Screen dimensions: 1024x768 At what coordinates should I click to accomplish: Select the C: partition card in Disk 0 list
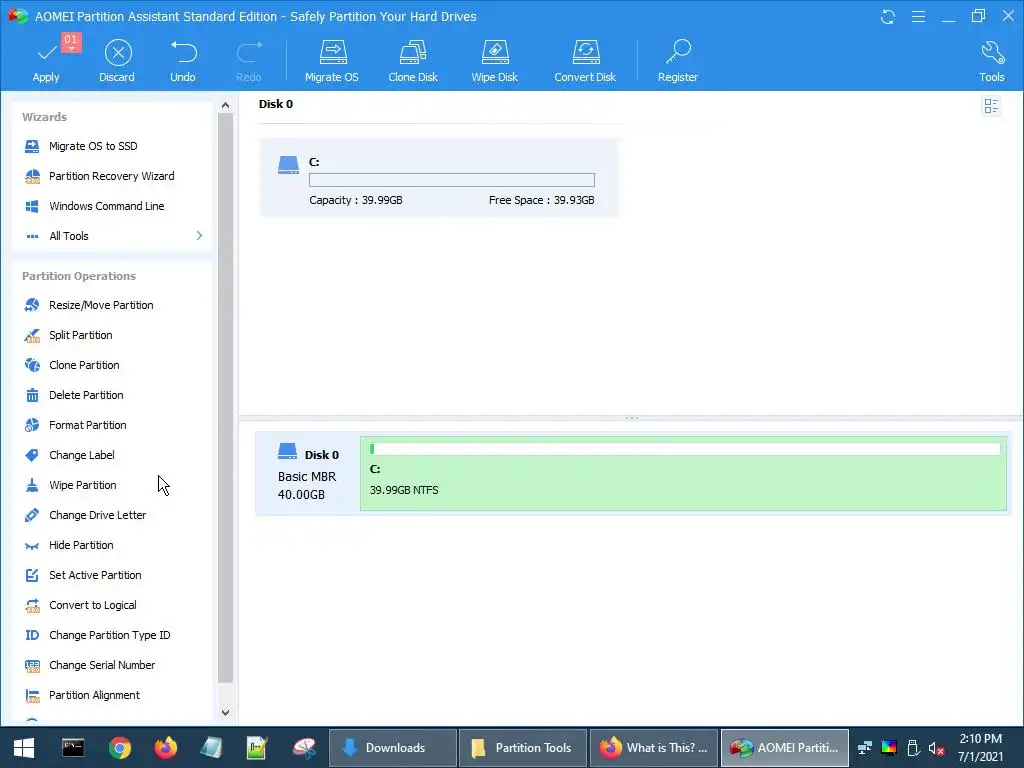pyautogui.click(x=439, y=178)
